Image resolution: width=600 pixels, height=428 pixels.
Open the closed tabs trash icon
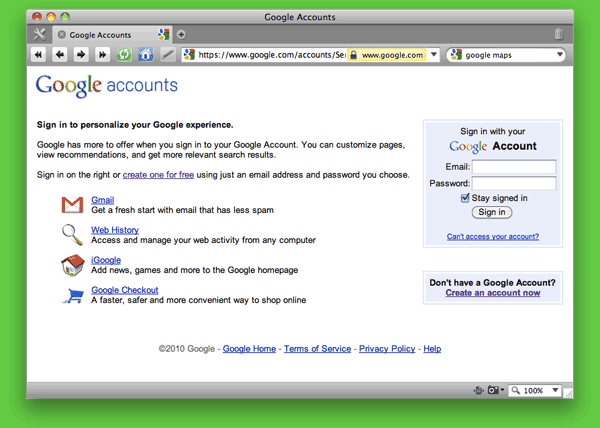(559, 34)
